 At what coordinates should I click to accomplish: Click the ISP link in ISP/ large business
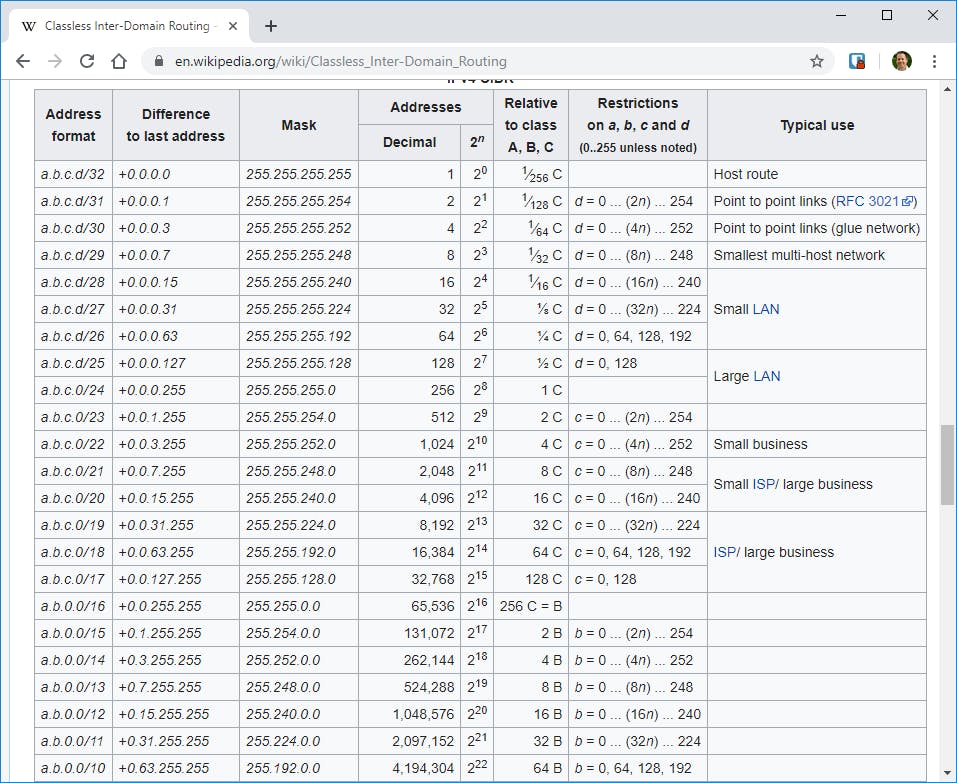pos(724,552)
